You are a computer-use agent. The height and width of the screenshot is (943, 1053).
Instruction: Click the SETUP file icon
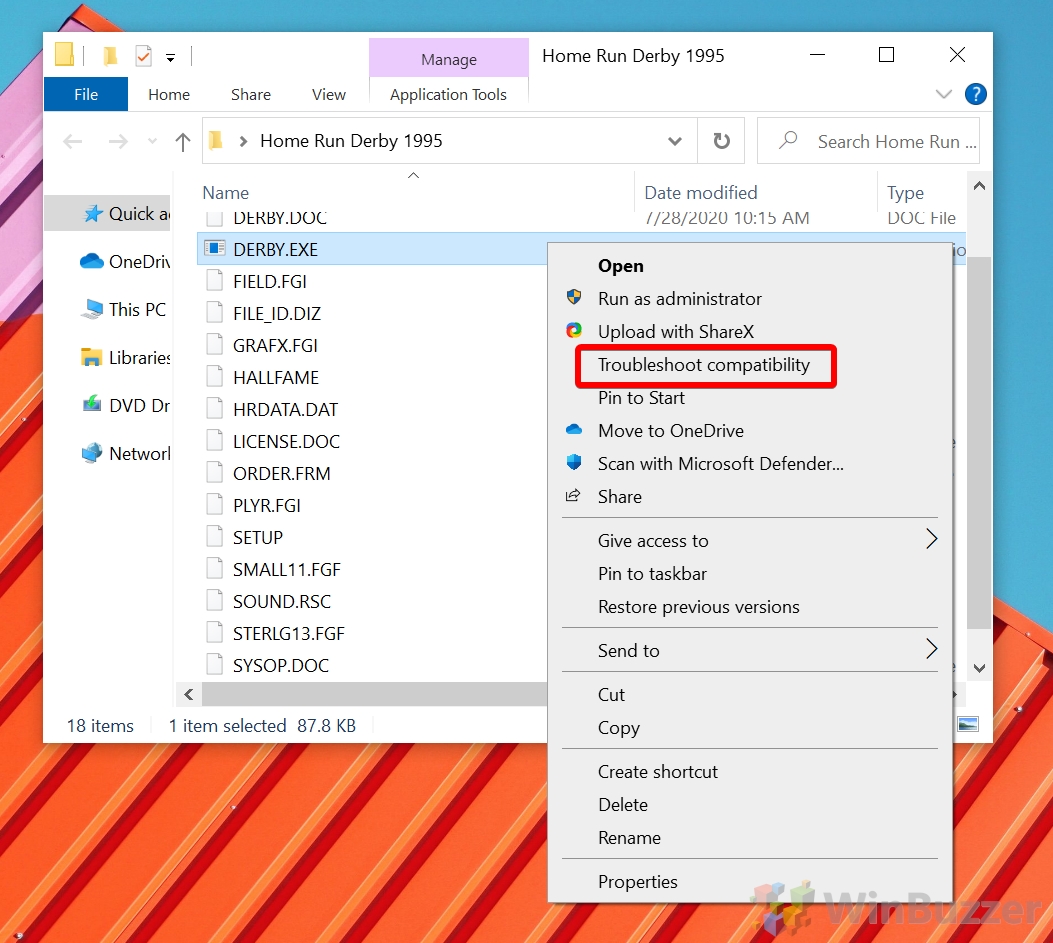pyautogui.click(x=214, y=537)
